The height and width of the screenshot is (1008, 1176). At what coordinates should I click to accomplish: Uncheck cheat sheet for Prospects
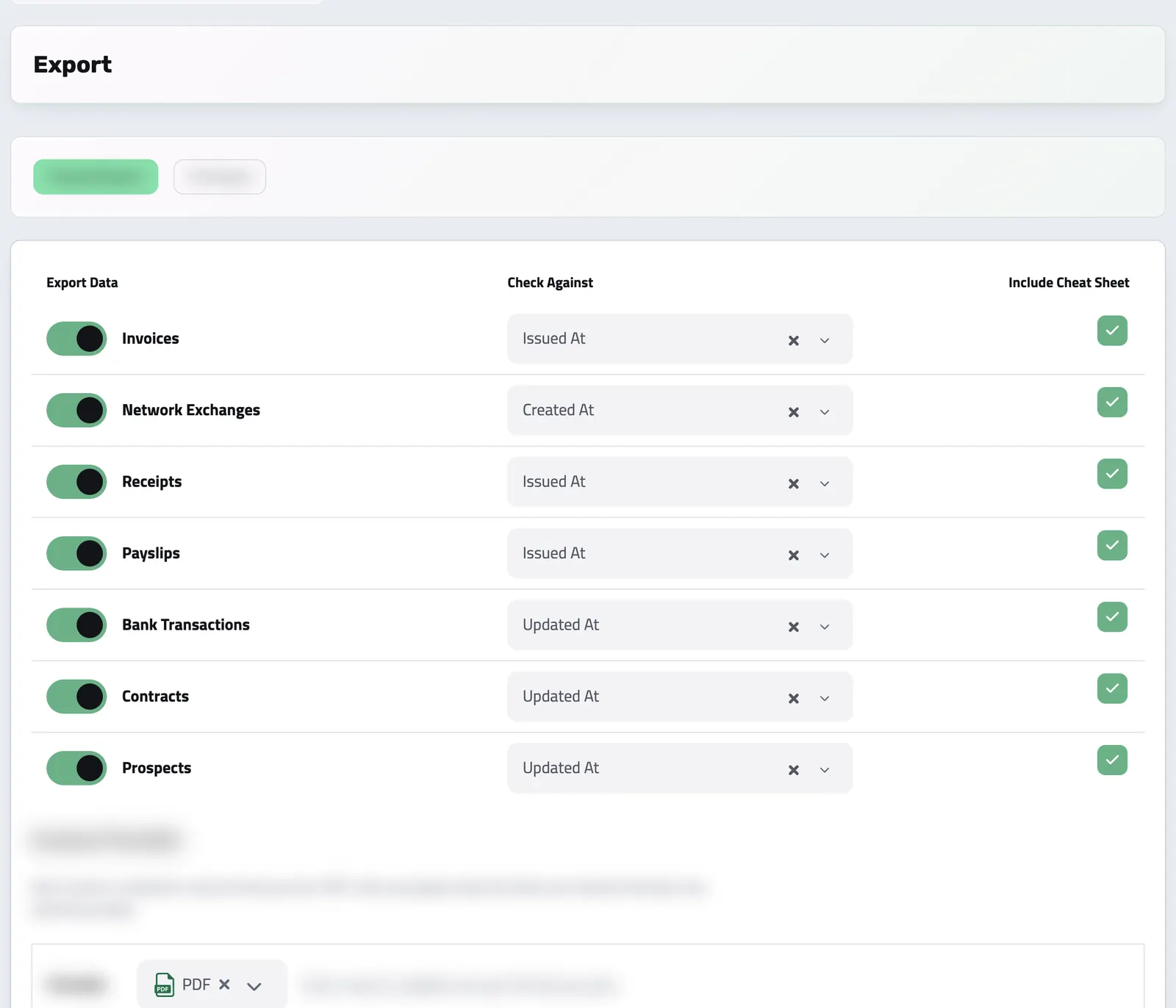tap(1112, 760)
